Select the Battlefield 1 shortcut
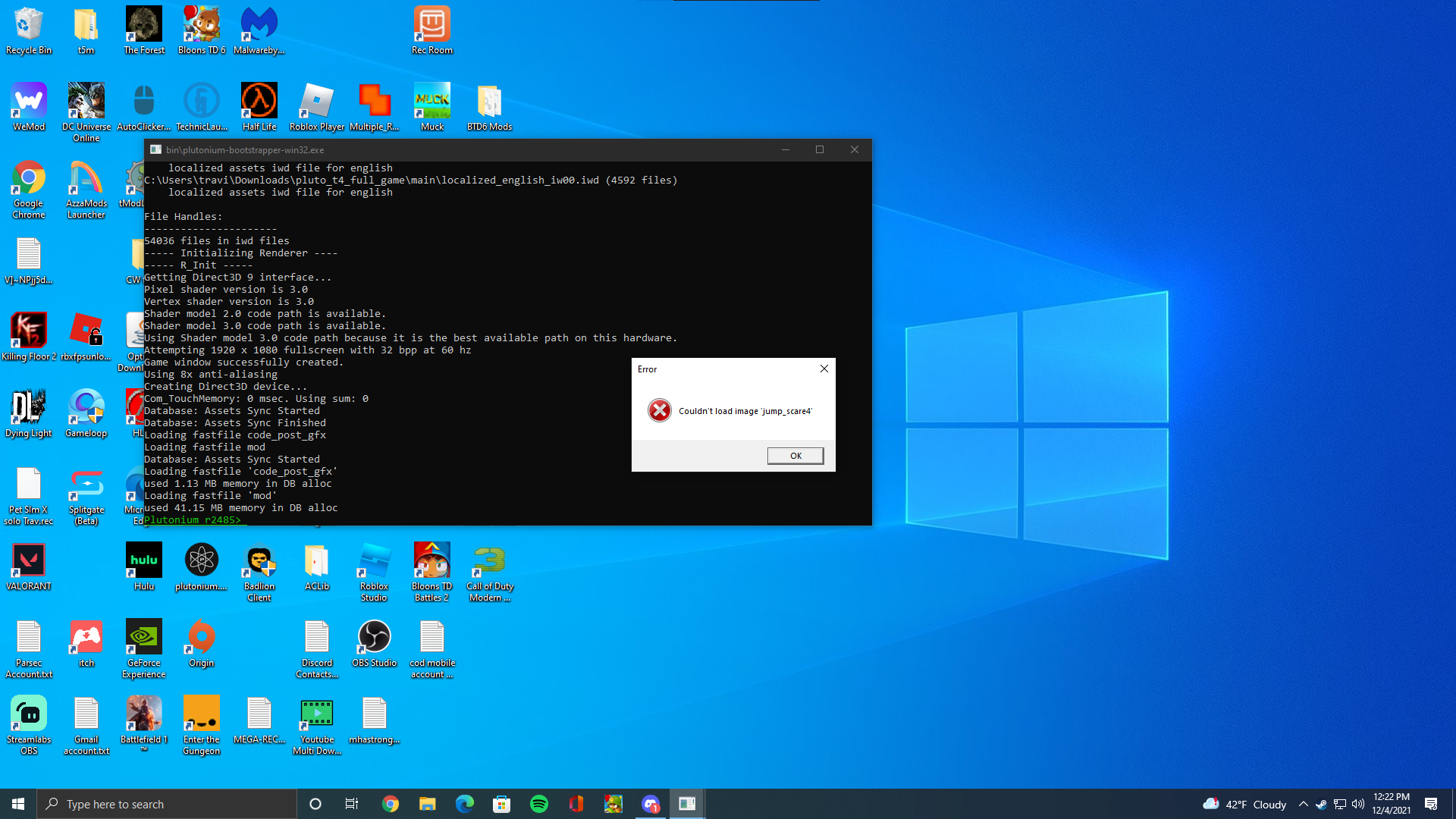The image size is (1456, 819). (x=144, y=723)
